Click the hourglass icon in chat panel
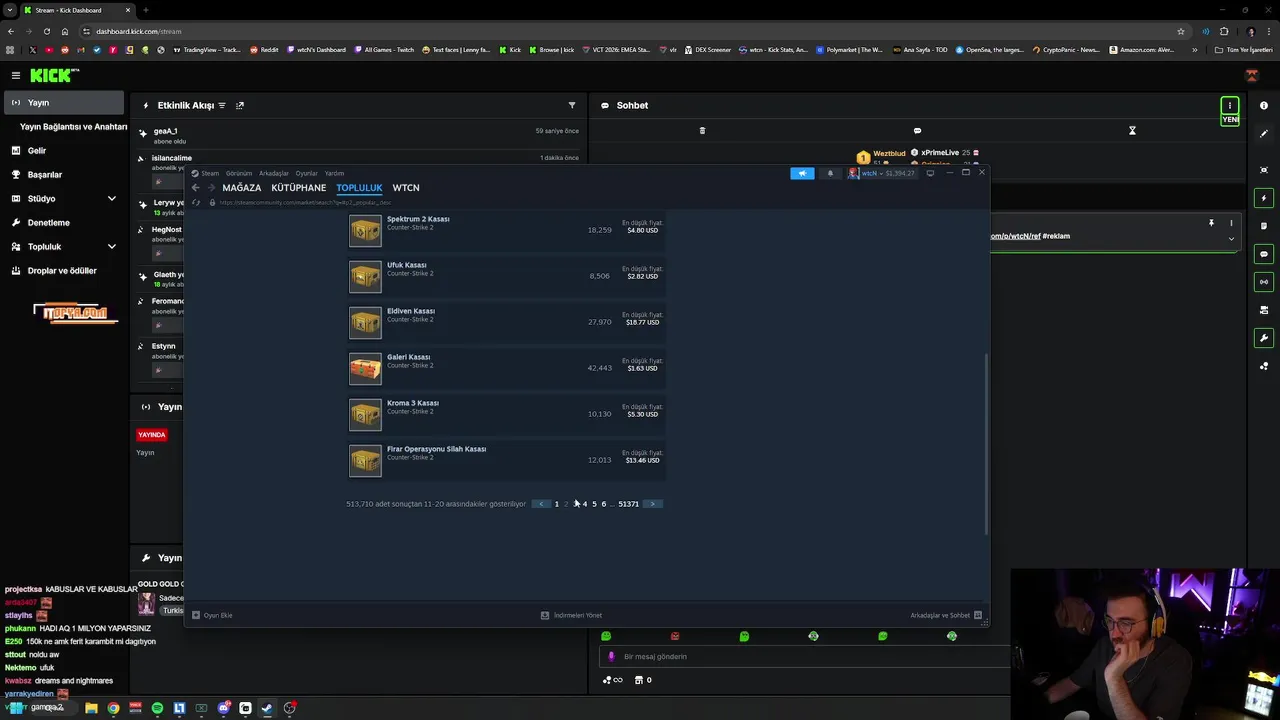Viewport: 1280px width, 720px height. (x=1132, y=131)
